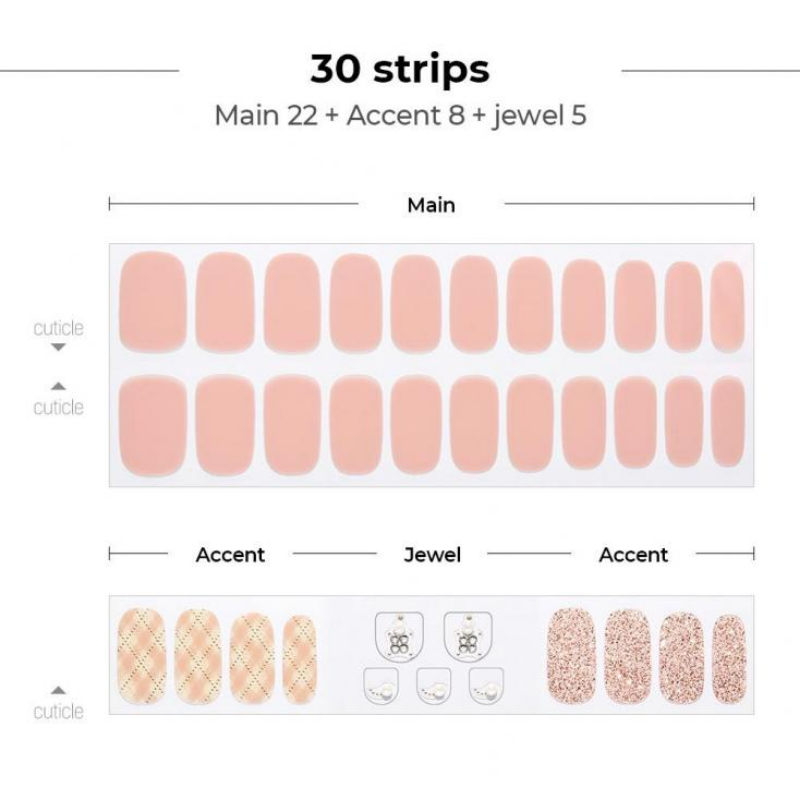Click the up arrow beside the accent row

coord(58,690)
